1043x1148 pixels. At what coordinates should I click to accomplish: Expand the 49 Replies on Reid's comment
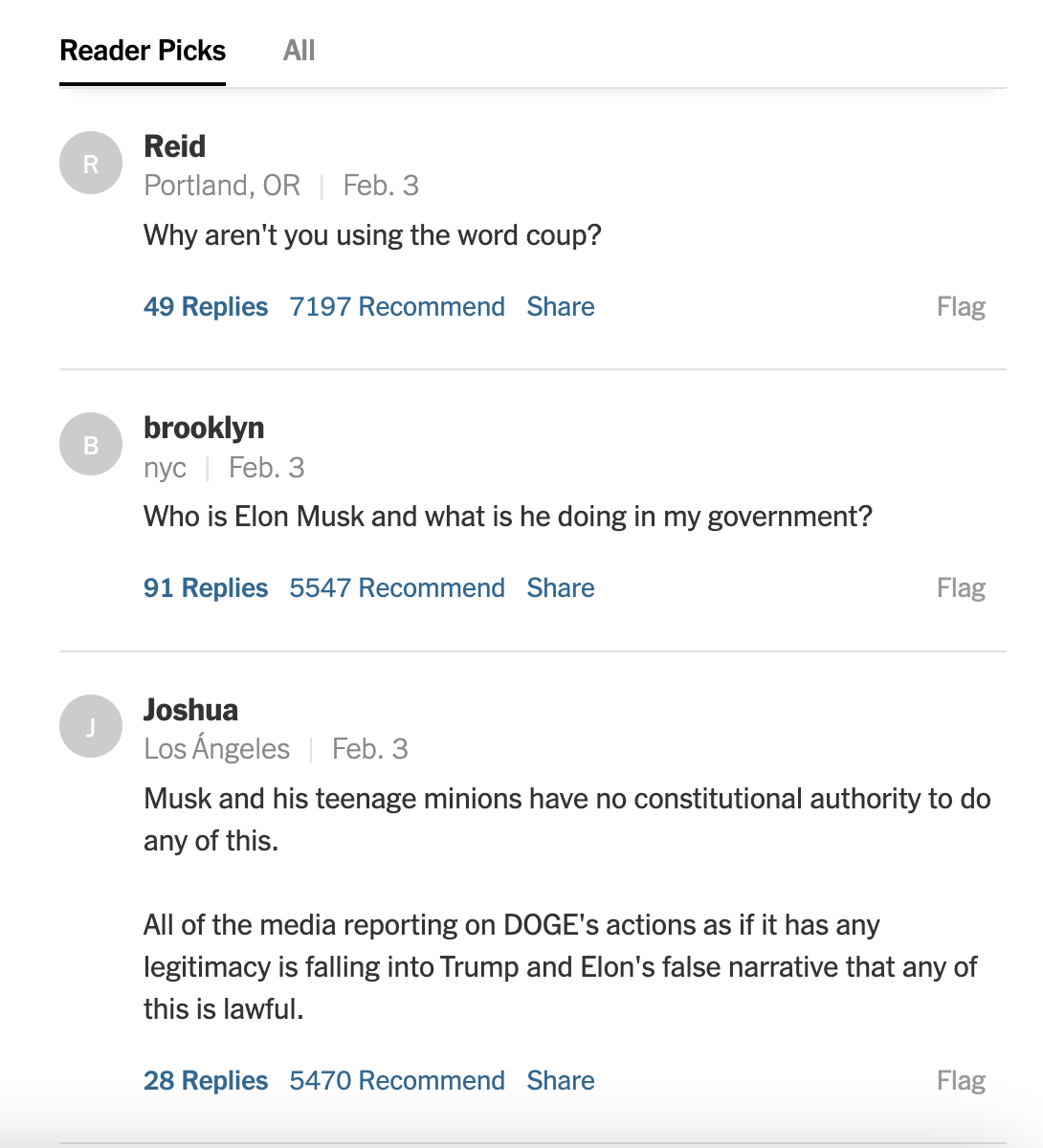click(206, 307)
